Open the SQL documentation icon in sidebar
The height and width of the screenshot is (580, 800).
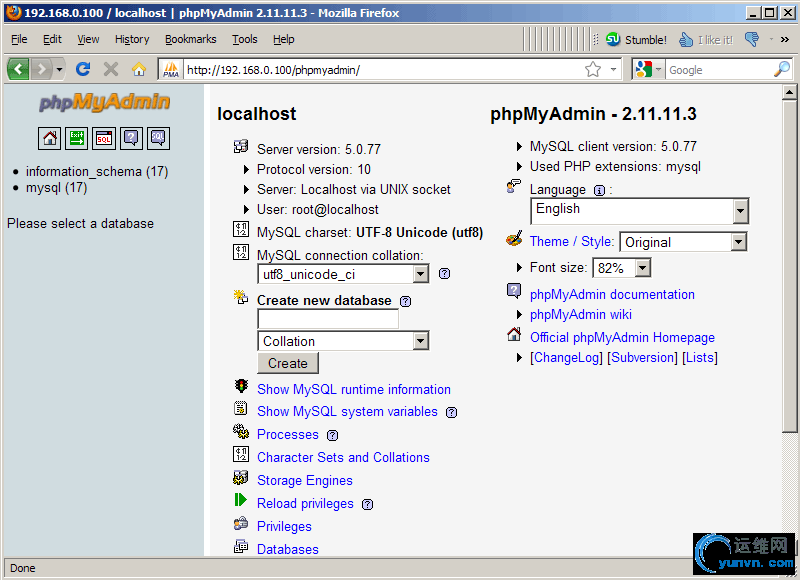click(158, 138)
